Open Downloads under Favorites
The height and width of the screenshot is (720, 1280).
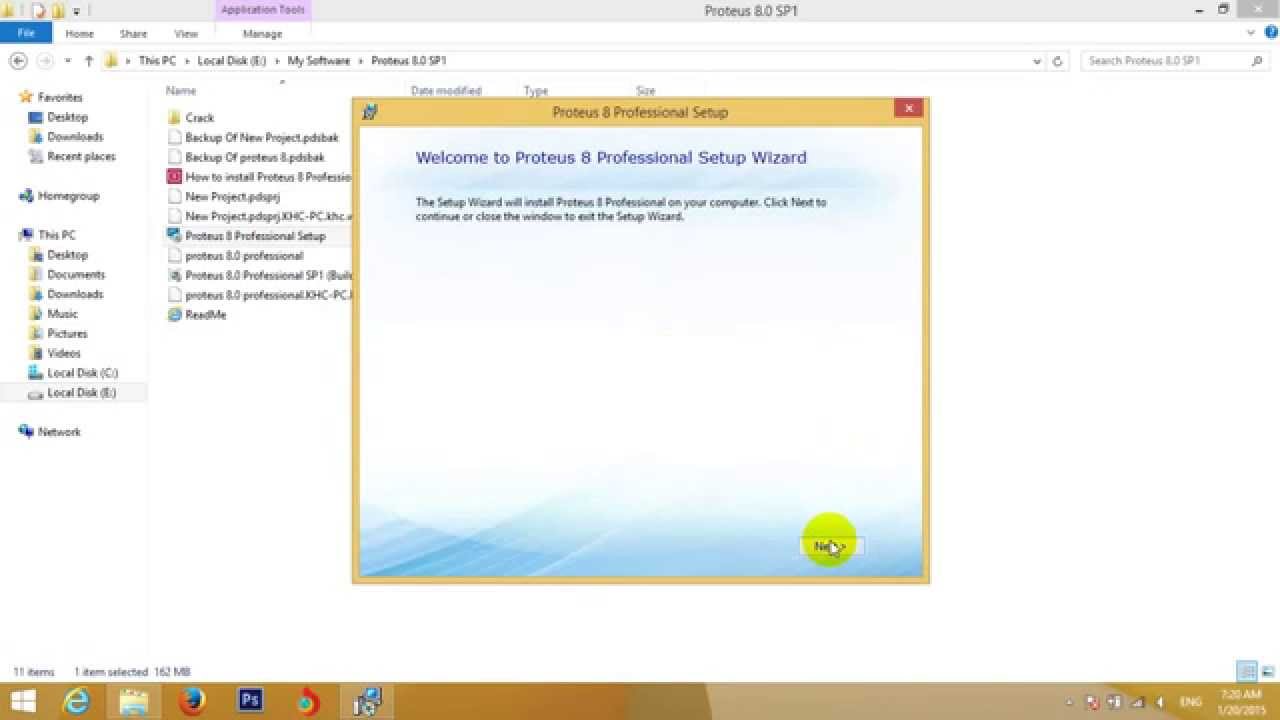pyautogui.click(x=75, y=137)
